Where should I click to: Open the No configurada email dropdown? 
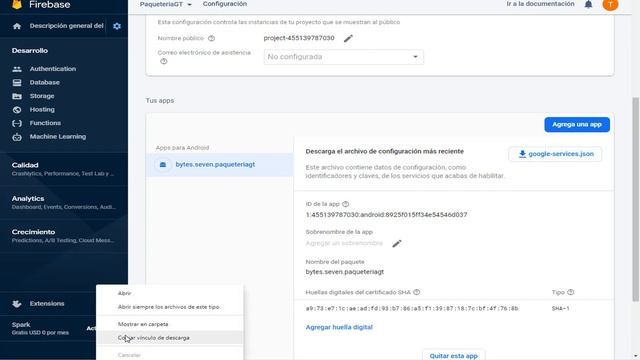(343, 57)
